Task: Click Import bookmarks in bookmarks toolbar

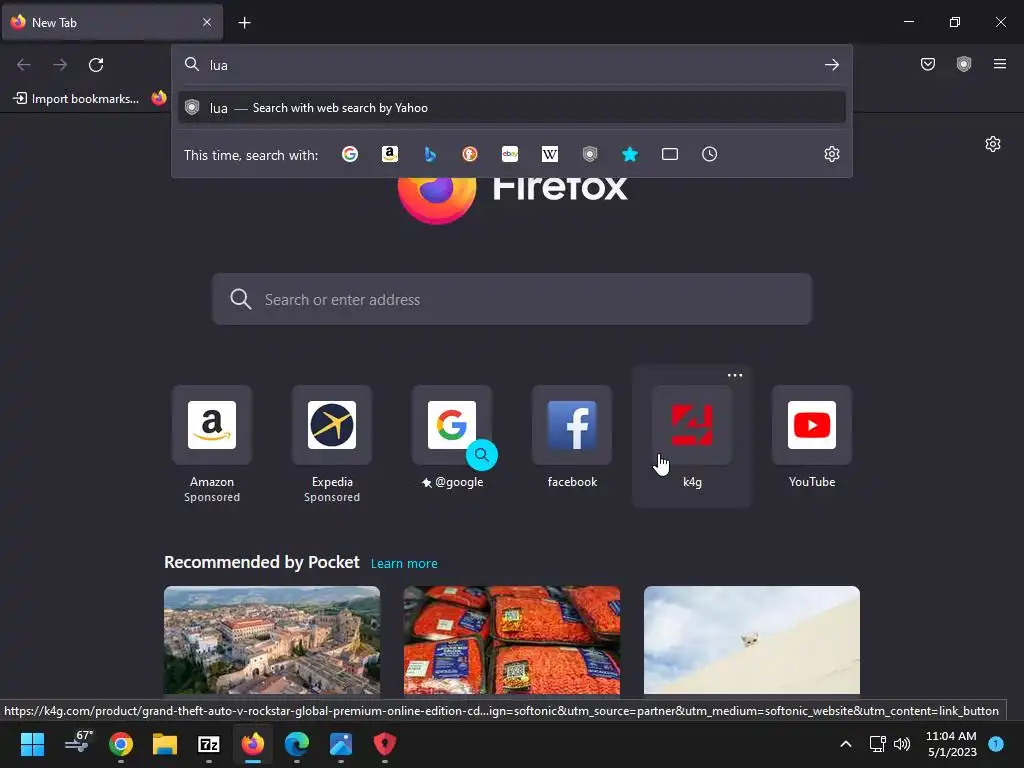Action: click(x=76, y=99)
